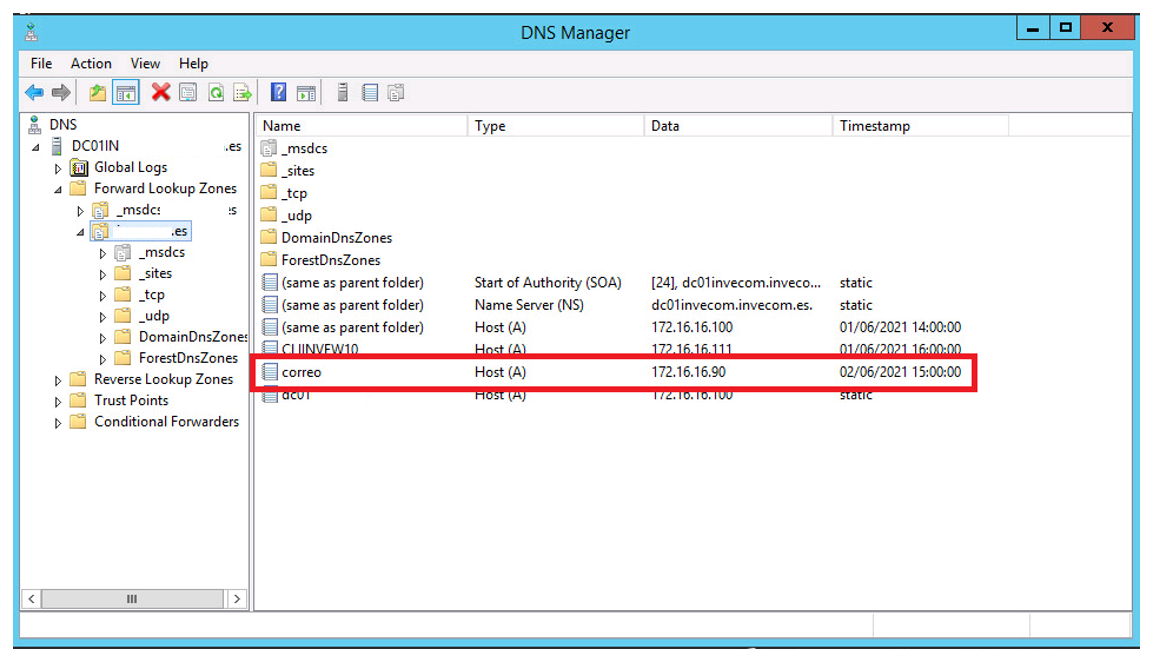
Task: Click the Export List toolbar icon
Action: tap(243, 93)
